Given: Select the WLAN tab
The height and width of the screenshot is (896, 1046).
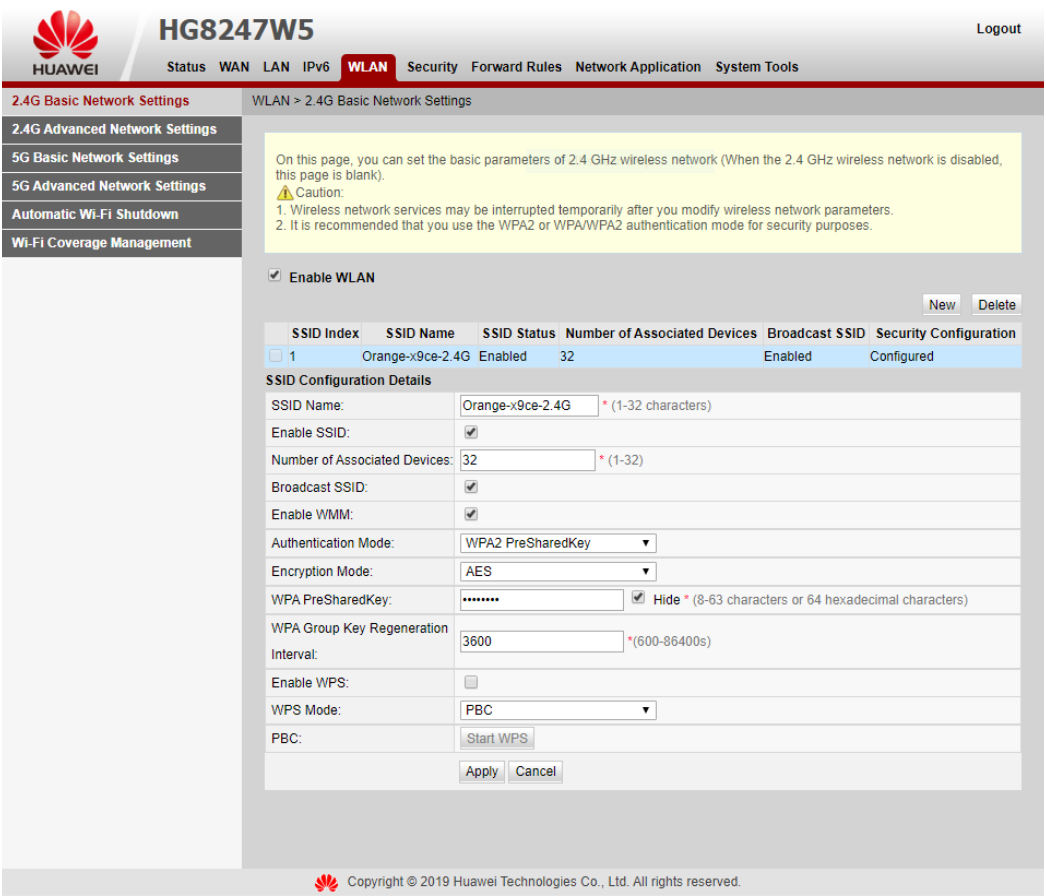Looking at the screenshot, I should point(368,67).
